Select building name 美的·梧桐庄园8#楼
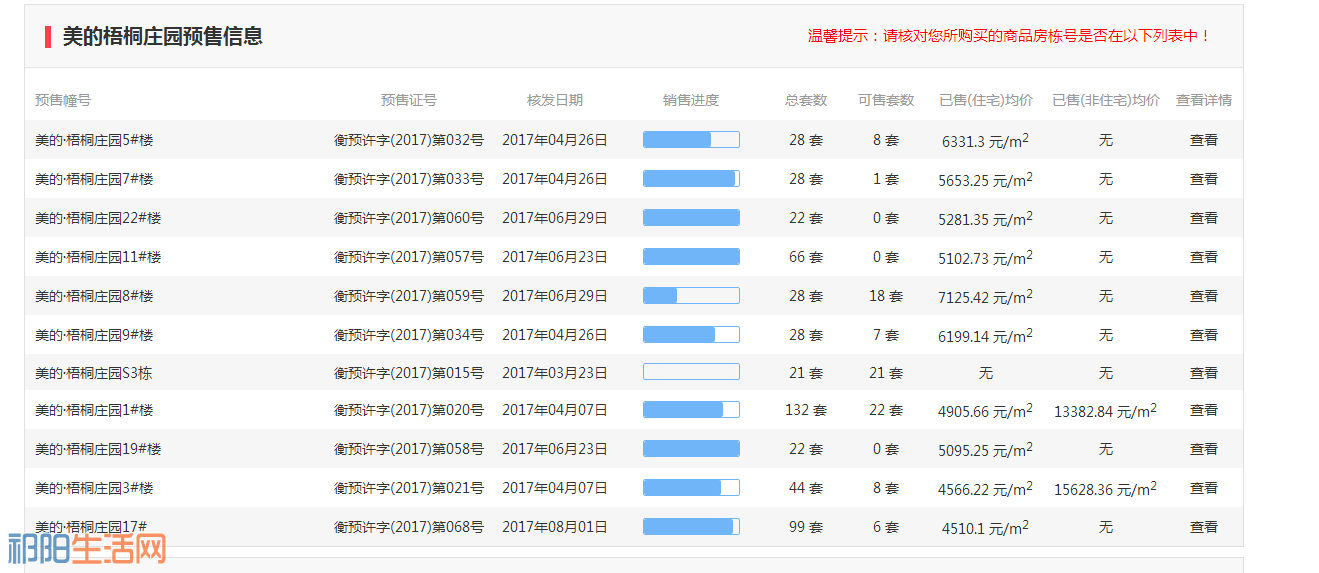 pyautogui.click(x=94, y=296)
